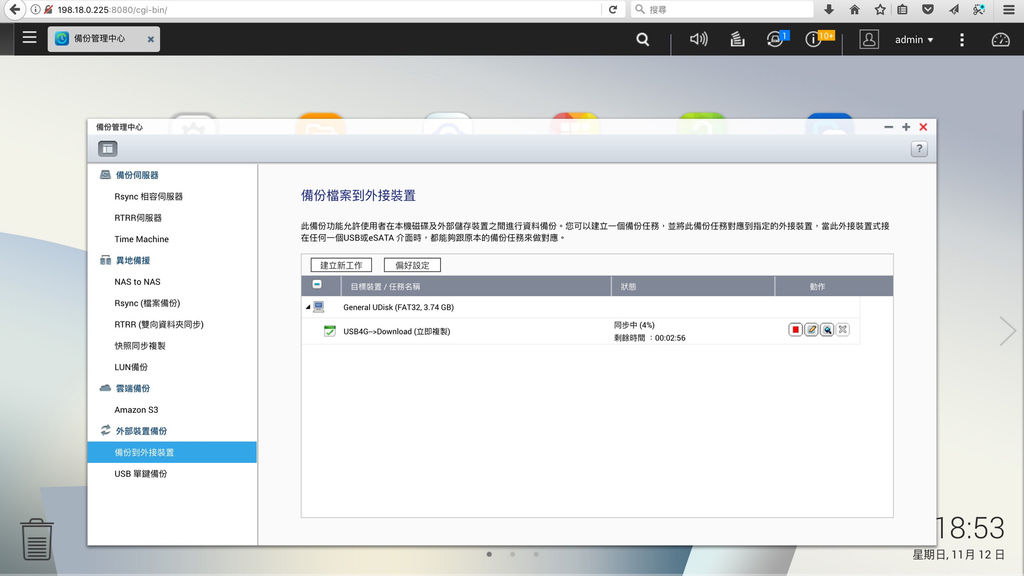This screenshot has width=1024, height=576.
Task: Select 異地備援 section header
Action: click(133, 261)
